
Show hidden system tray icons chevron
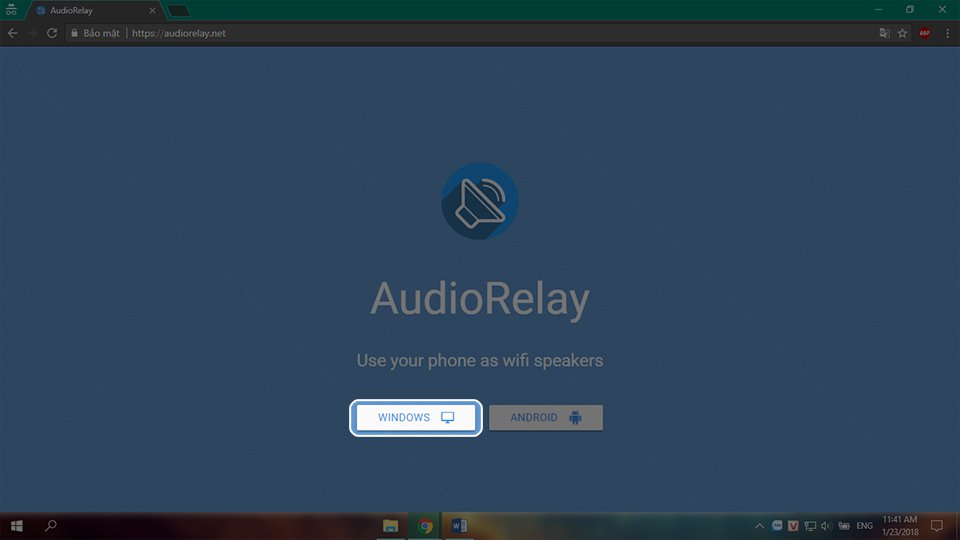pyautogui.click(x=759, y=526)
